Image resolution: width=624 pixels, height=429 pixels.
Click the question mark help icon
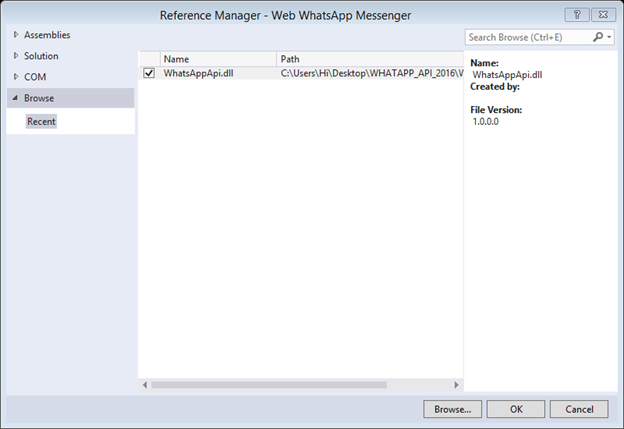click(x=576, y=14)
